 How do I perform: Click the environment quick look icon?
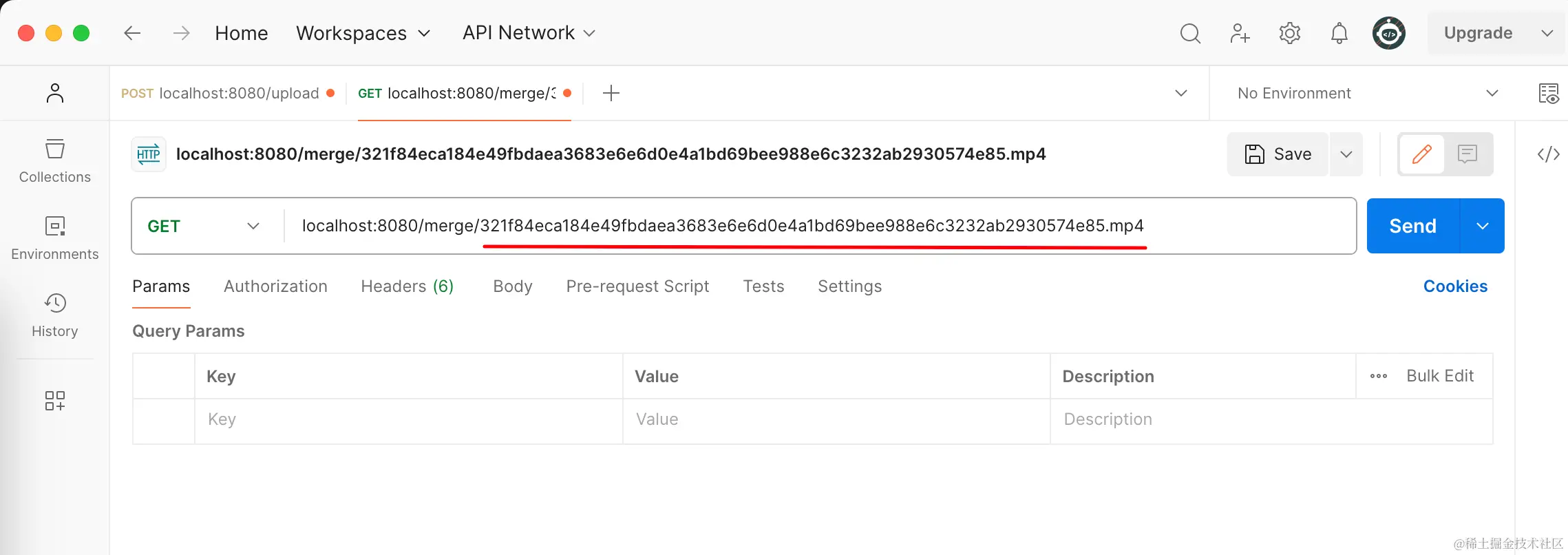click(1548, 93)
